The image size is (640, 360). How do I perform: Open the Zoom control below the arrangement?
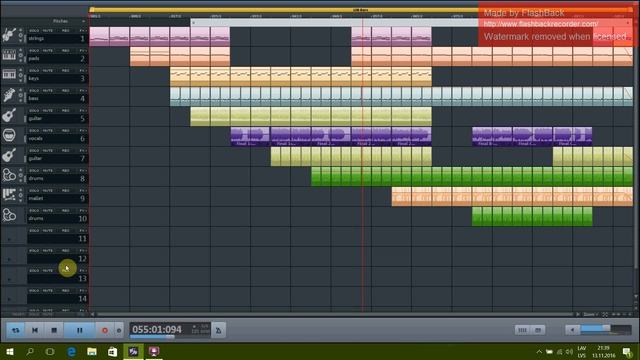590,314
